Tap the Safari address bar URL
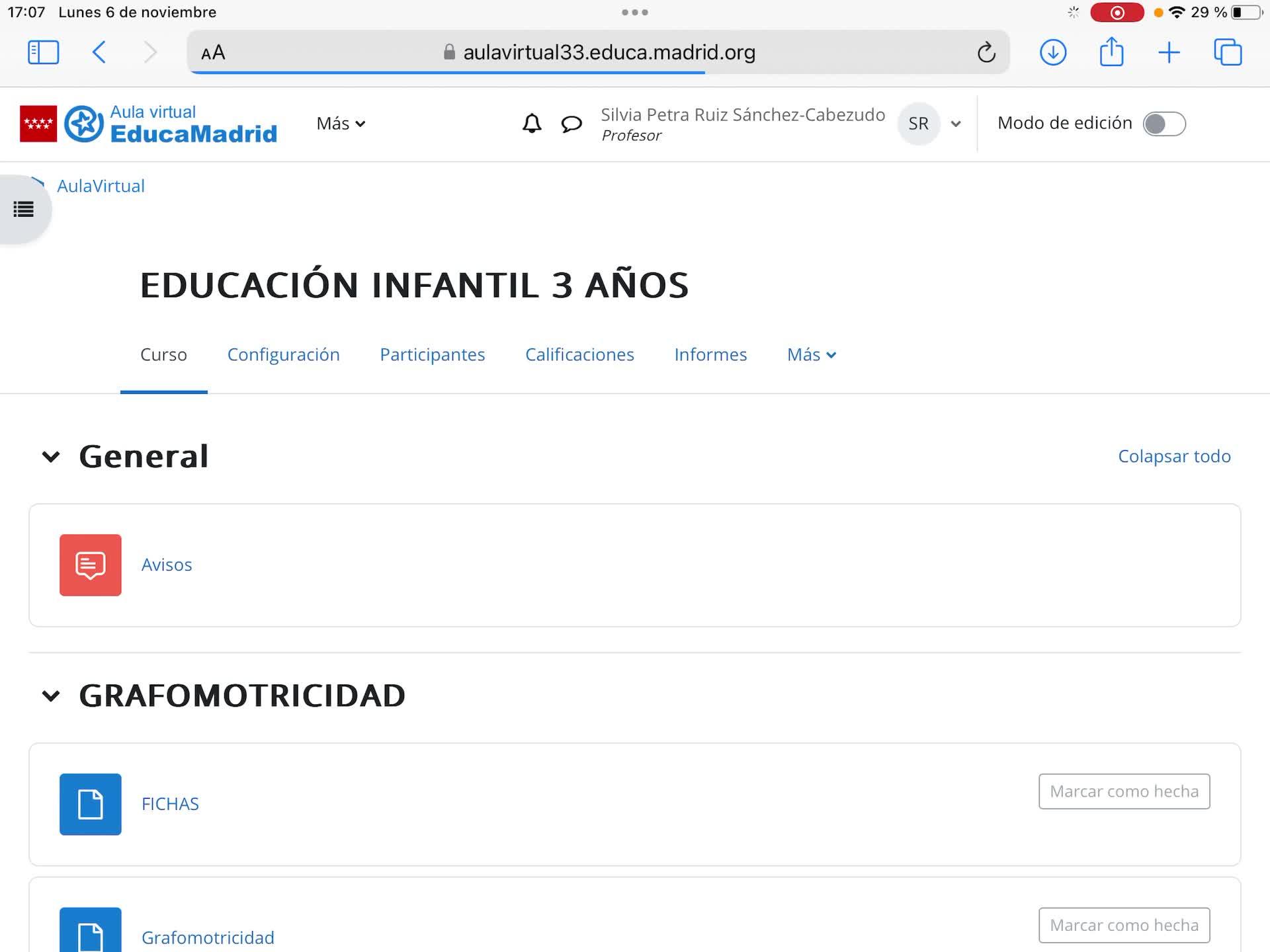 point(609,52)
